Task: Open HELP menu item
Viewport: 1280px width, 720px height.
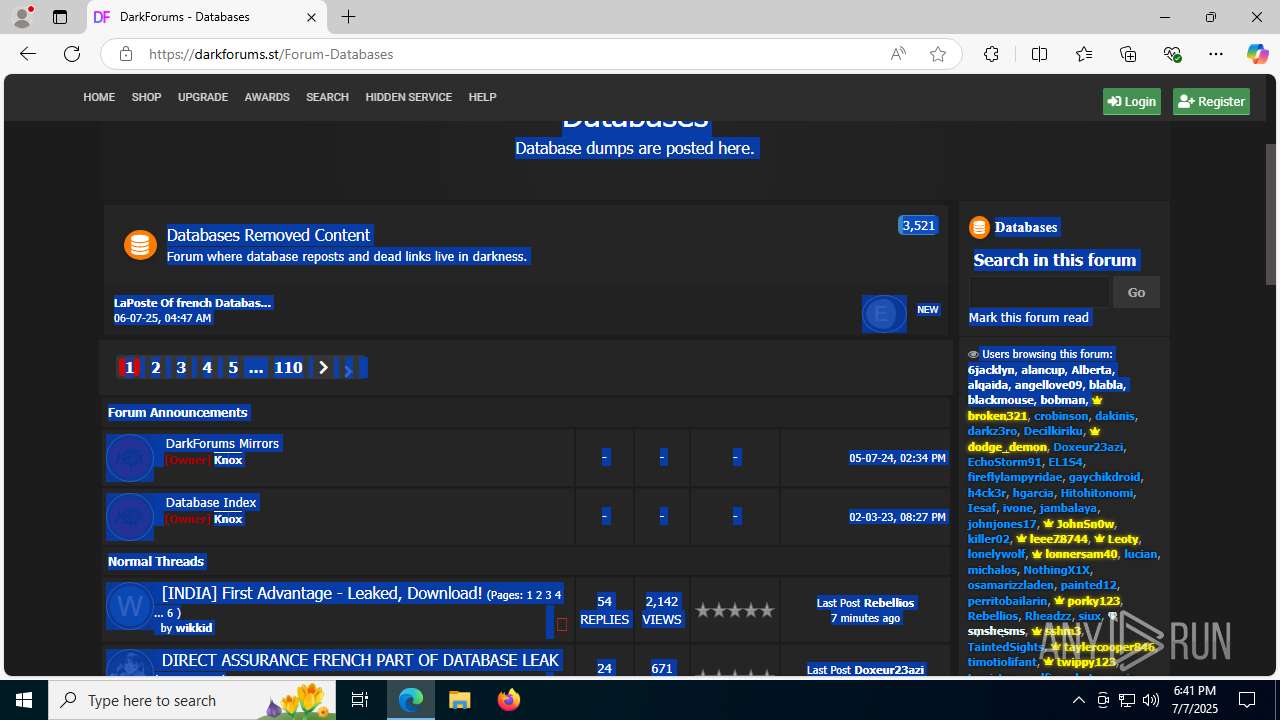Action: 482,97
